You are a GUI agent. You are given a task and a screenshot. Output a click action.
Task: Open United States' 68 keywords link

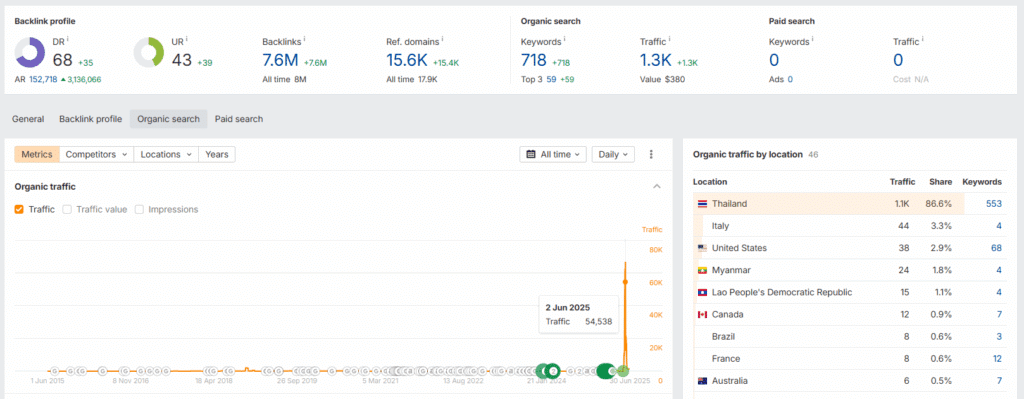click(x=996, y=248)
